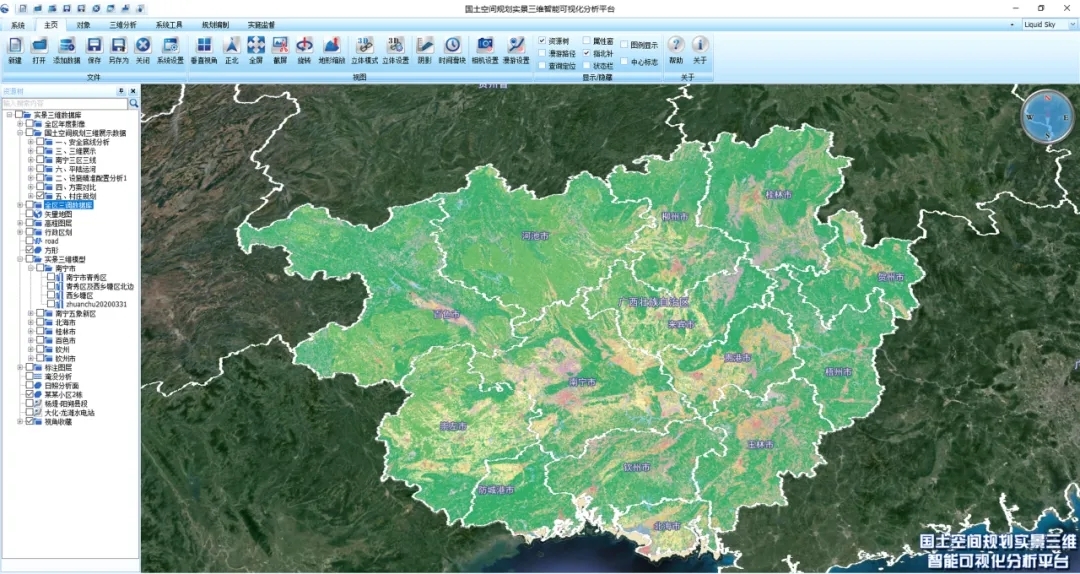Open the 系统工具 ribbon tab

pos(169,24)
